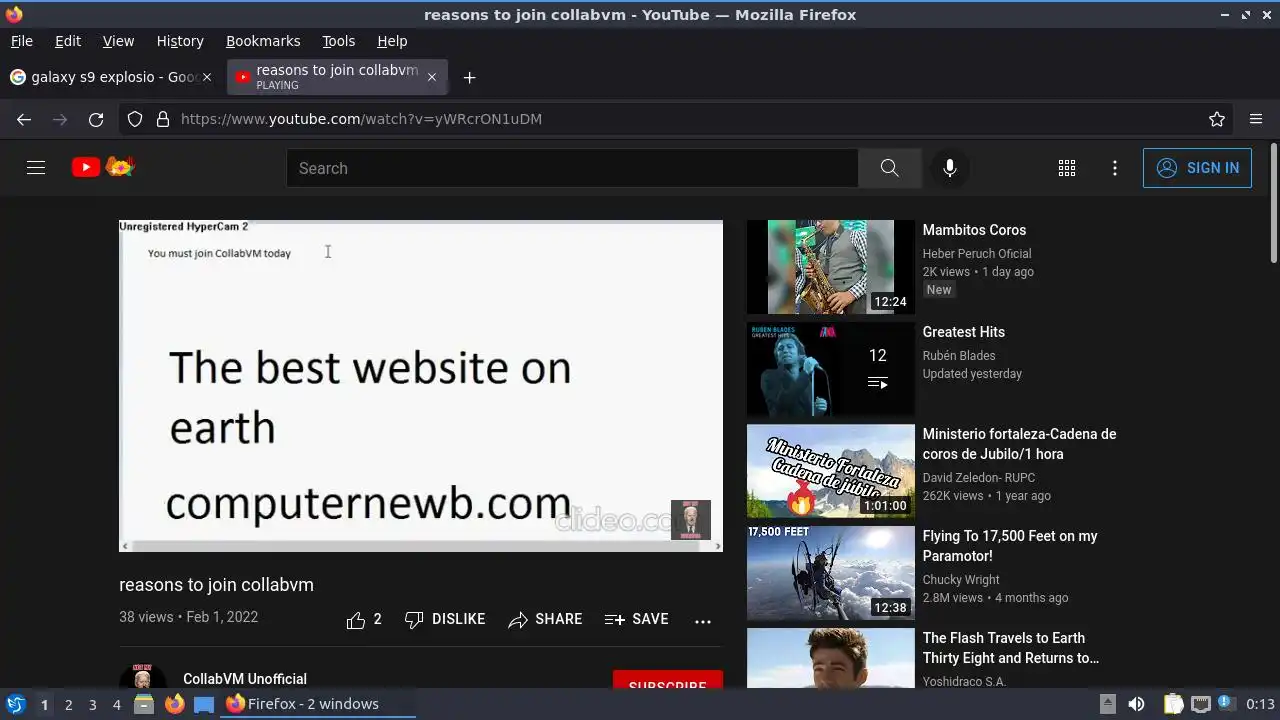
Task: Open the tracking protection shield icon
Action: coord(135,119)
